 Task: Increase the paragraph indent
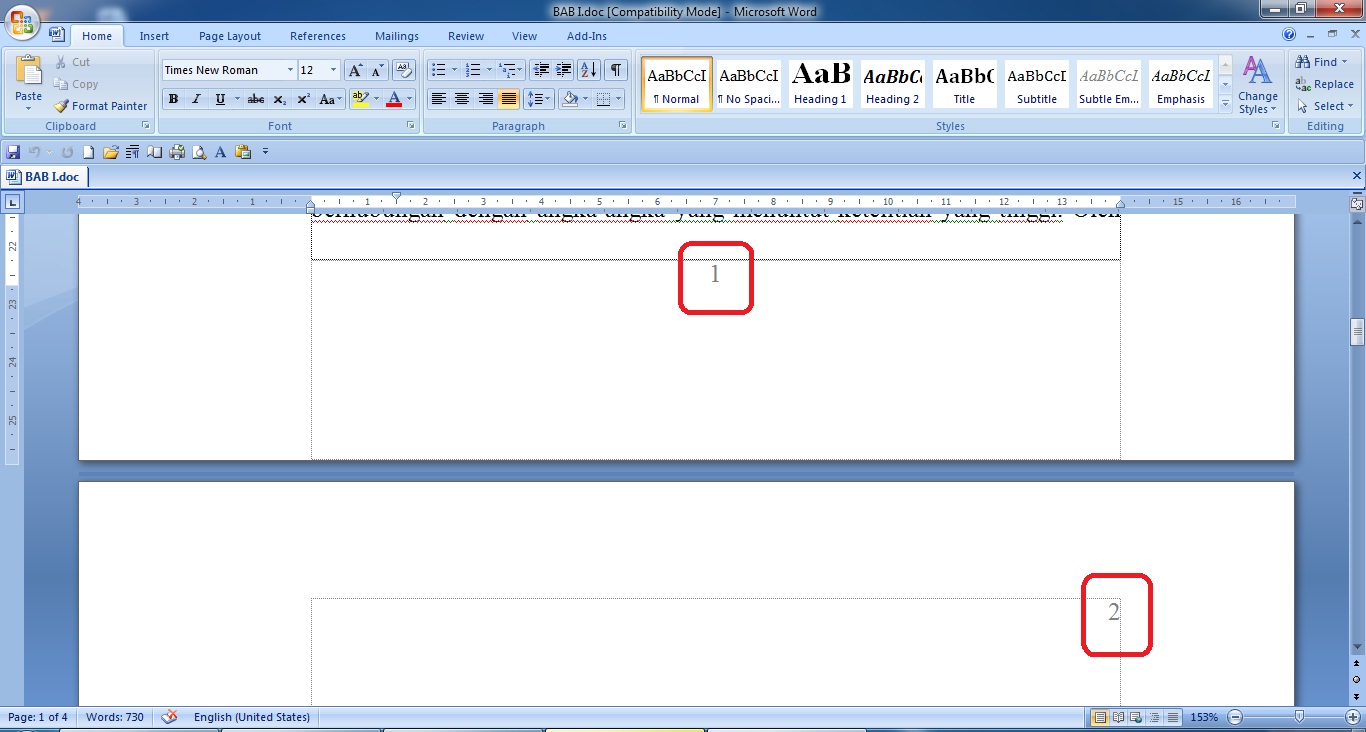point(564,70)
